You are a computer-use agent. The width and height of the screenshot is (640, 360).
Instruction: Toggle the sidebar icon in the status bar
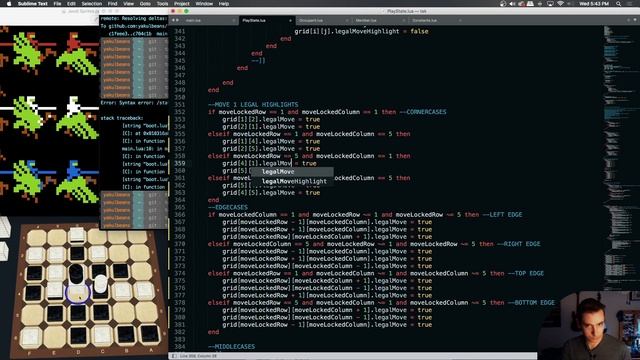[x=174, y=356]
